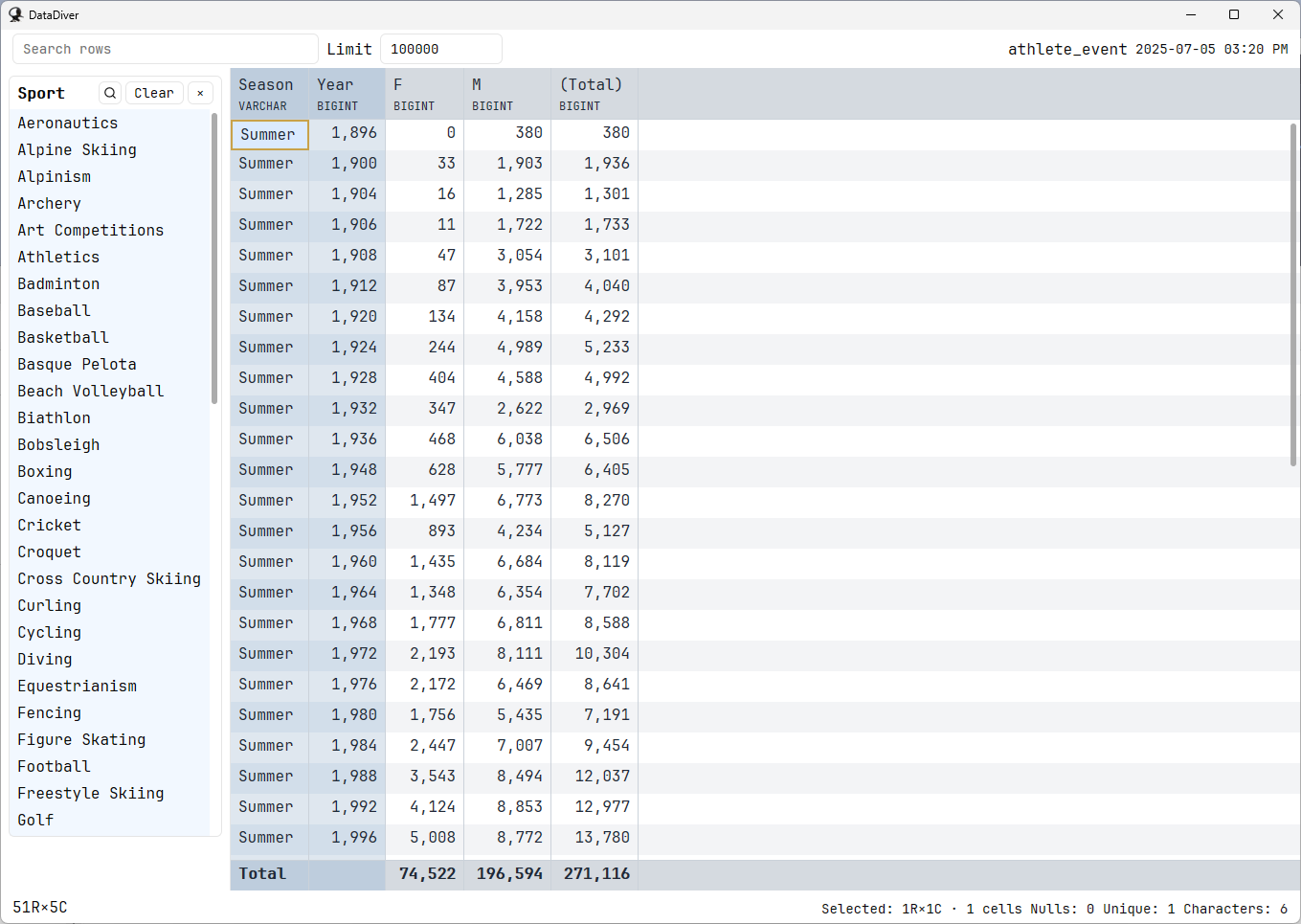
Task: Select the grand total 271,116
Action: pyautogui.click(x=594, y=874)
